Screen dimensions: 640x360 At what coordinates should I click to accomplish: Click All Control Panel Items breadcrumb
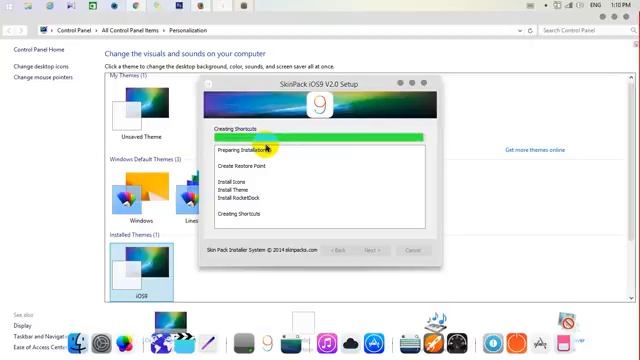pos(130,30)
